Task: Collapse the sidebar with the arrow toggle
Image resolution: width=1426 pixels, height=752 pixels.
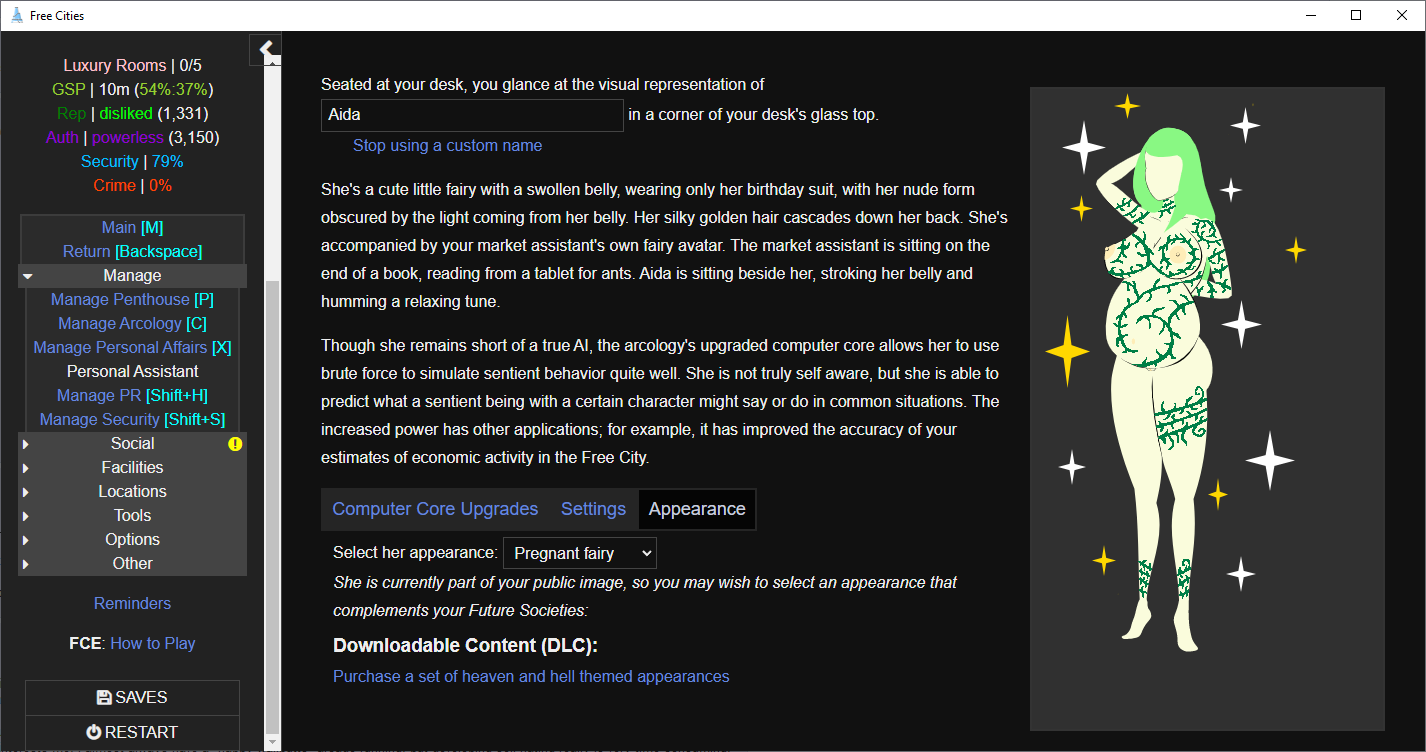Action: pos(266,49)
